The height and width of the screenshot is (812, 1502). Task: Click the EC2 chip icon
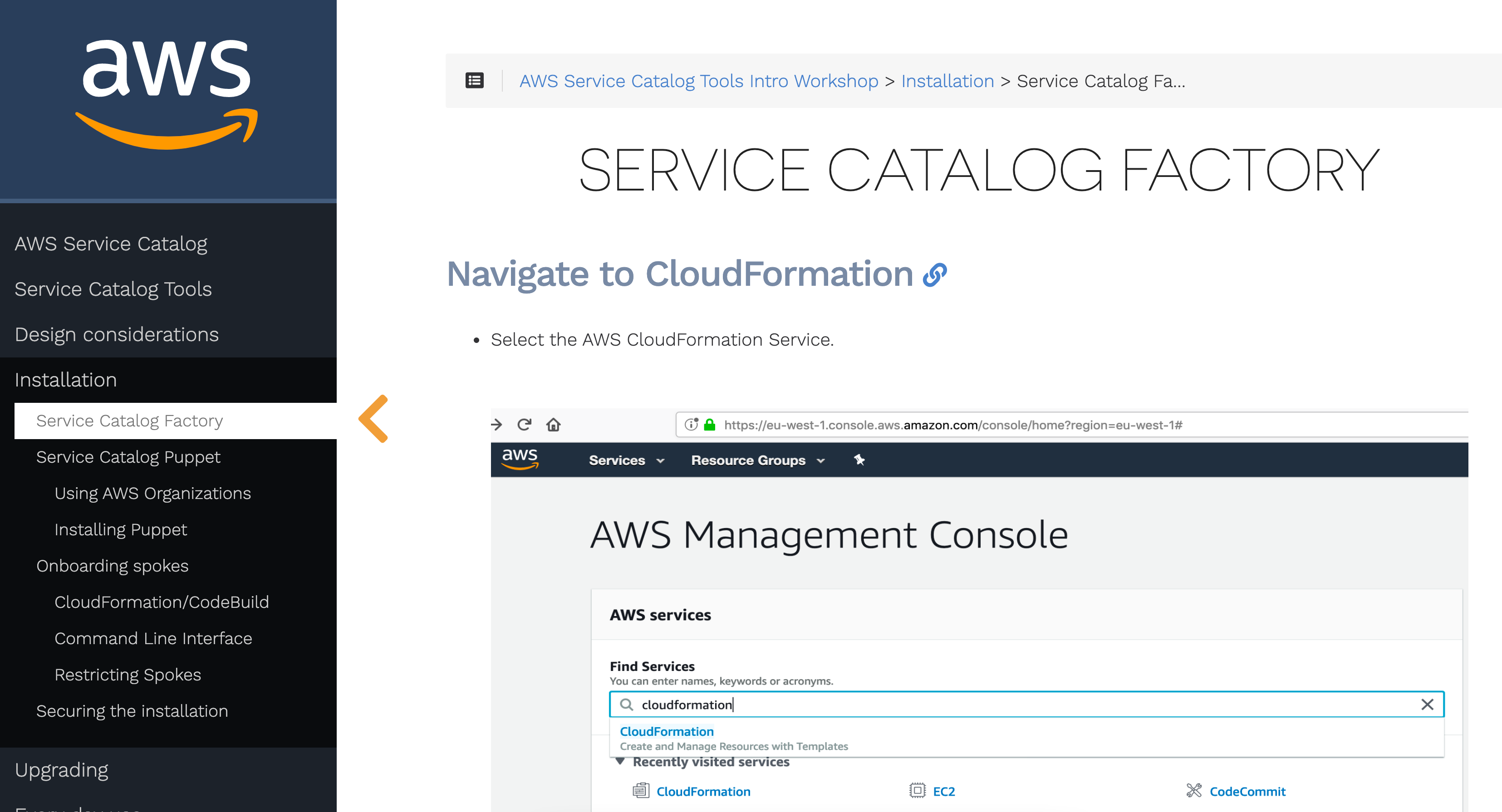point(917,790)
